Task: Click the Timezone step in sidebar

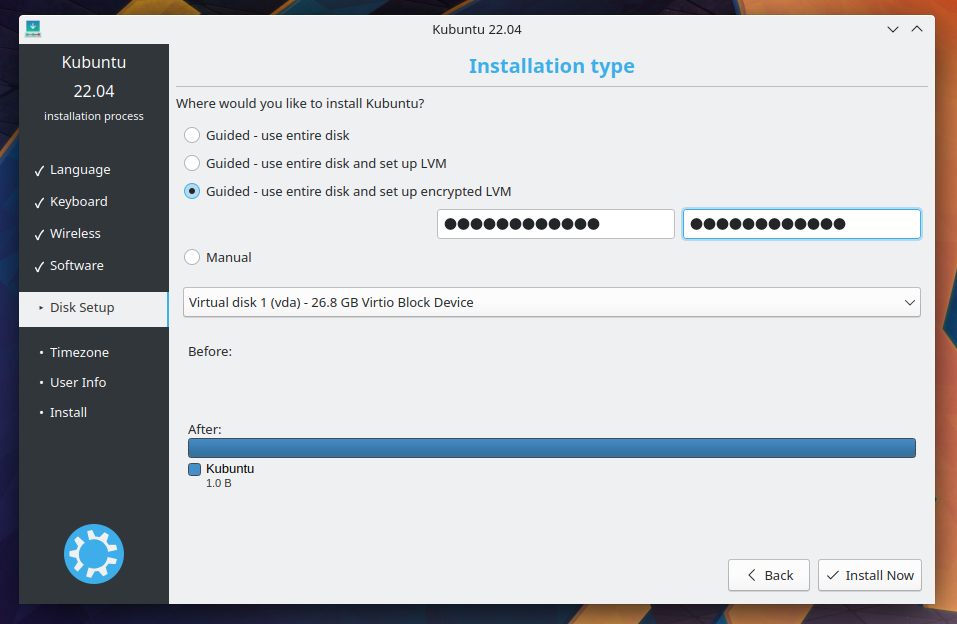Action: tap(79, 352)
